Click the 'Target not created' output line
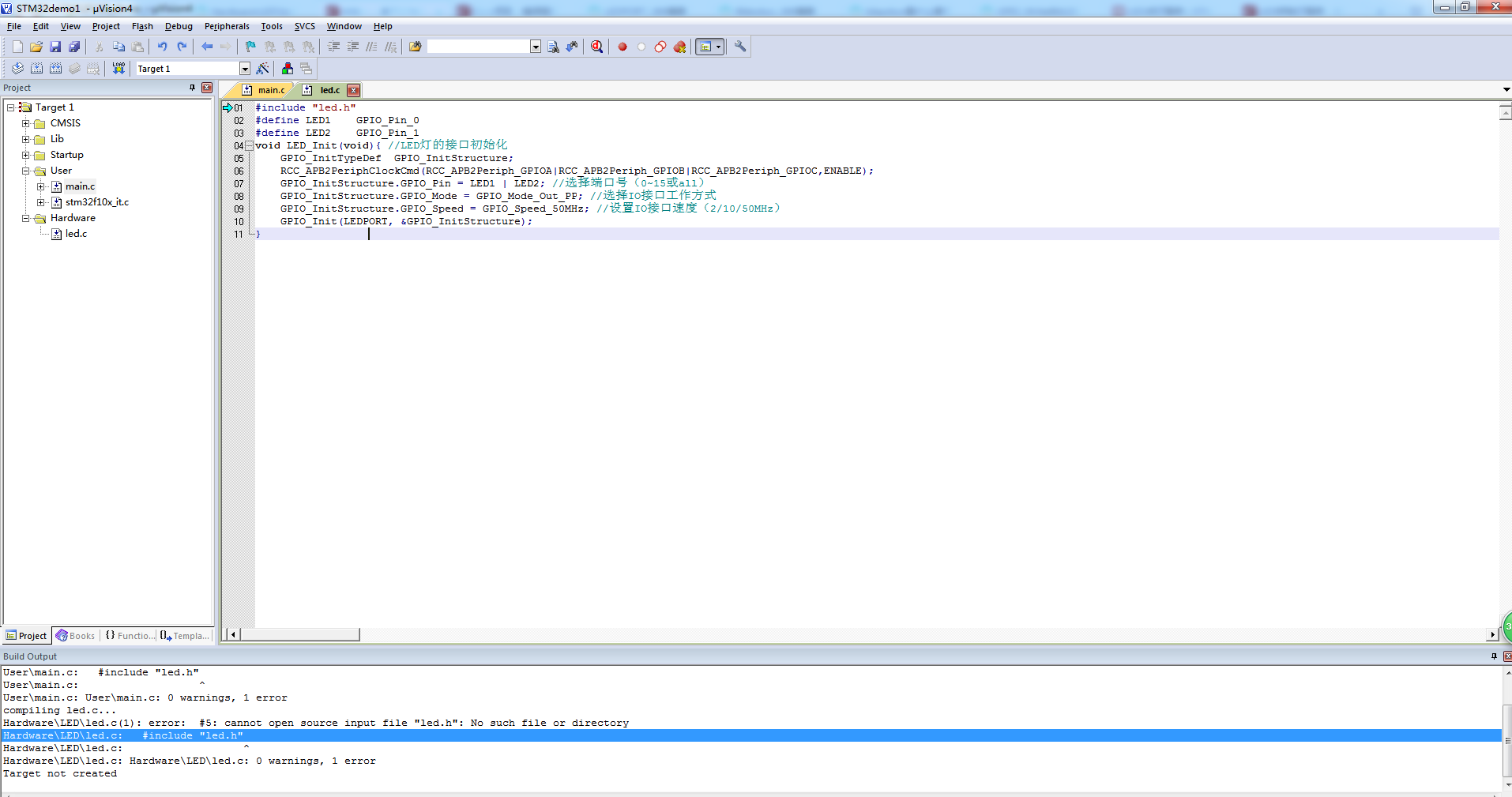Viewport: 1512px width, 797px height. click(x=60, y=773)
